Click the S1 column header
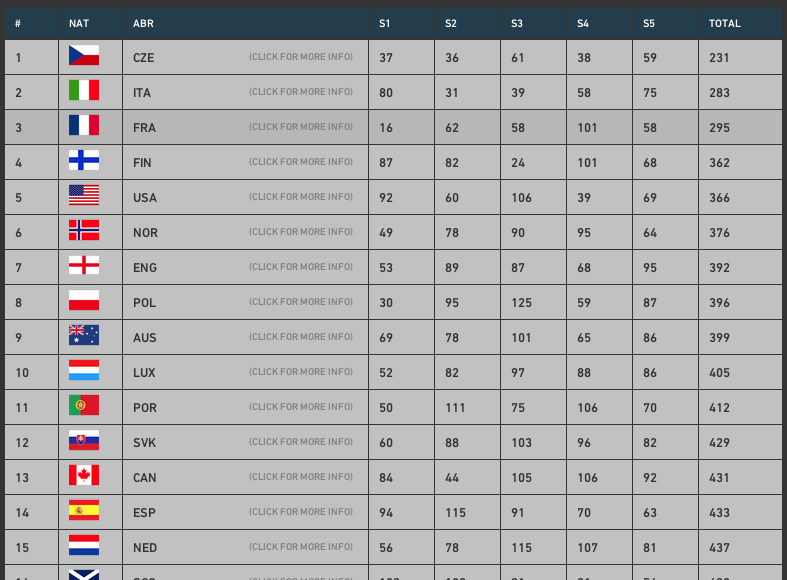The image size is (787, 580). [x=384, y=24]
